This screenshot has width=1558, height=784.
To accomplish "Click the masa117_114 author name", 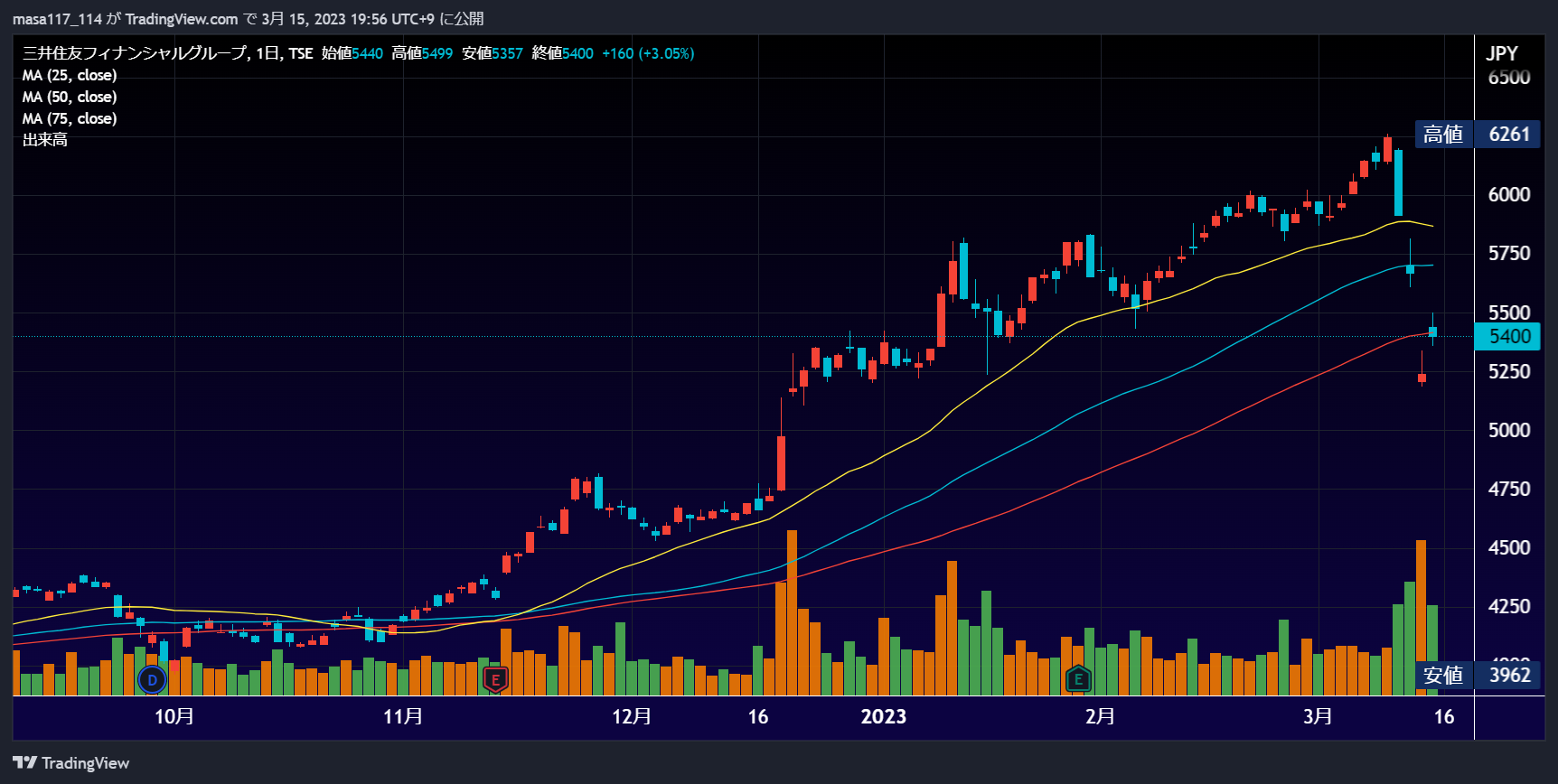I will click(x=57, y=19).
